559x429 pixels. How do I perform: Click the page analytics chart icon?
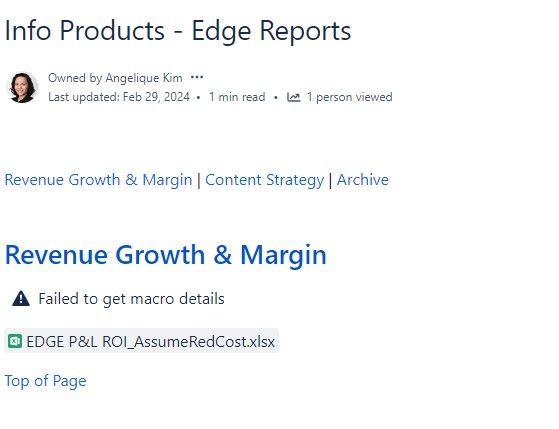point(293,97)
